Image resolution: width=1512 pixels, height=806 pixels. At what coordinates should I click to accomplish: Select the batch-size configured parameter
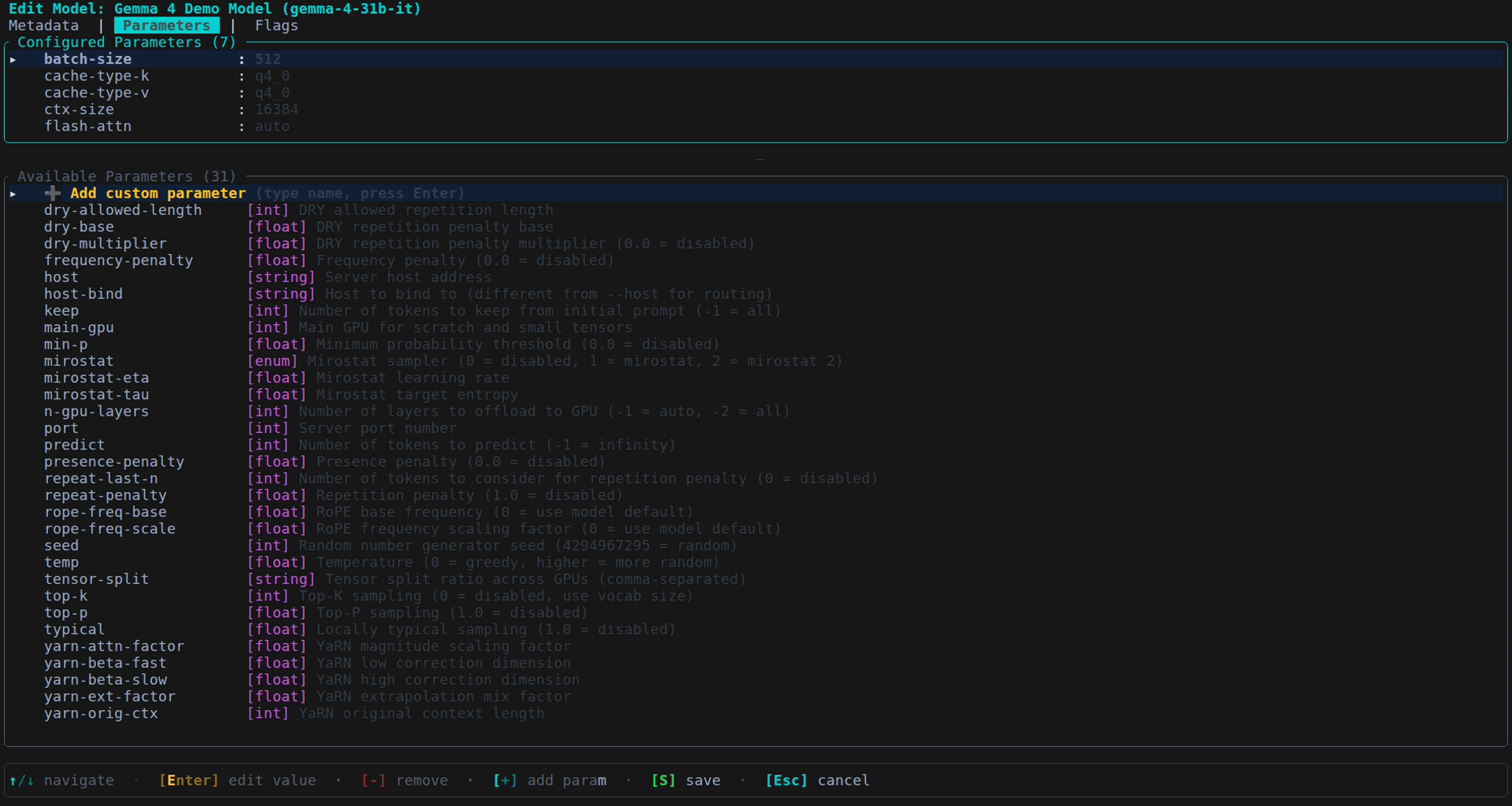tap(87, 58)
